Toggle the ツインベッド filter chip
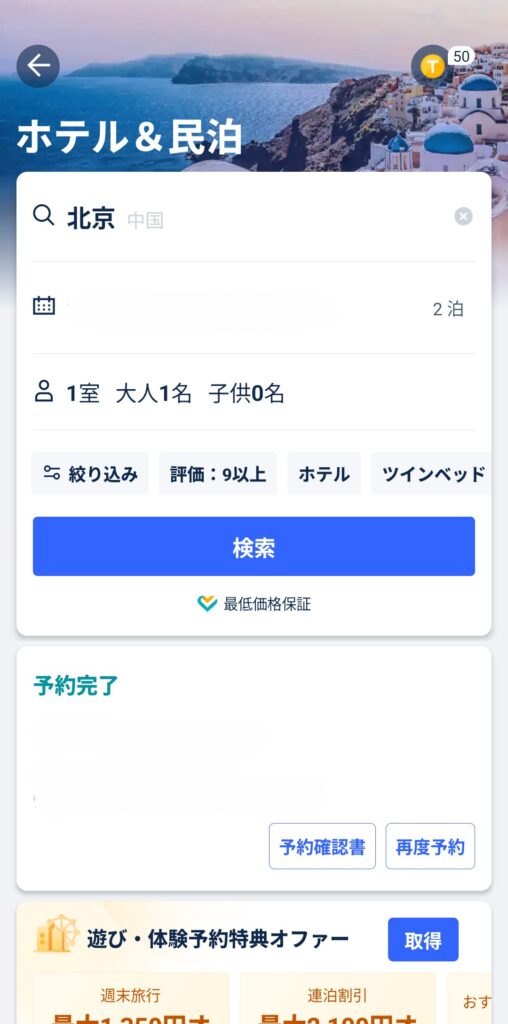Viewport: 508px width, 1024px height. coord(432,473)
